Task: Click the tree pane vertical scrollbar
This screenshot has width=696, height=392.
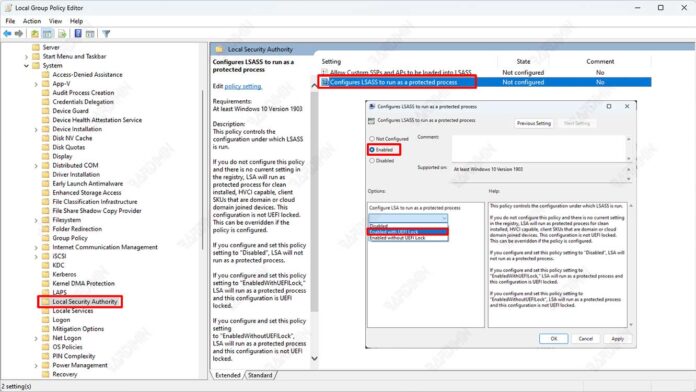Action: (x=202, y=169)
